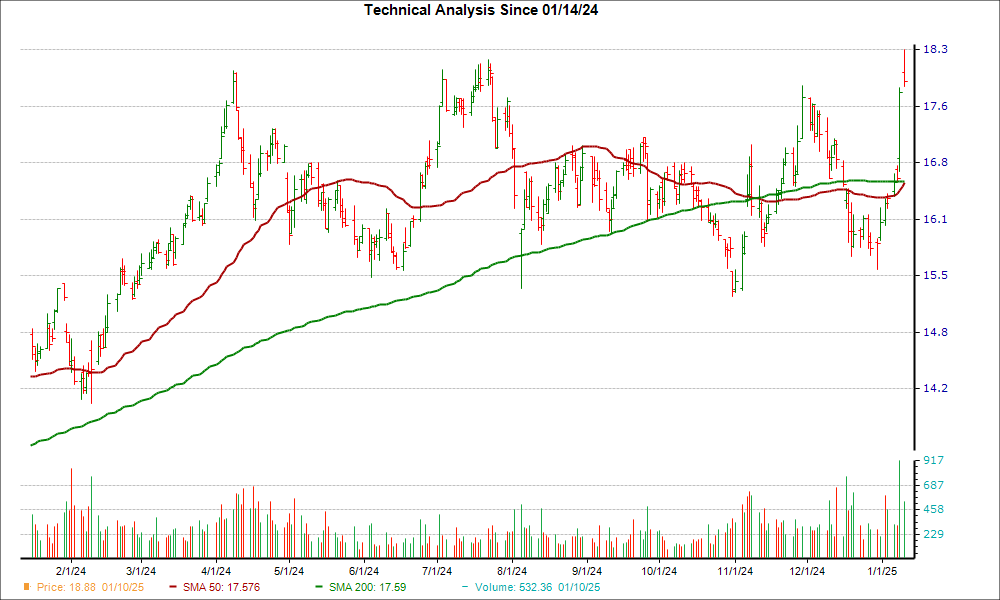Select the 14.8 price axis label
Viewport: 1000px width, 600px height.
pos(935,332)
